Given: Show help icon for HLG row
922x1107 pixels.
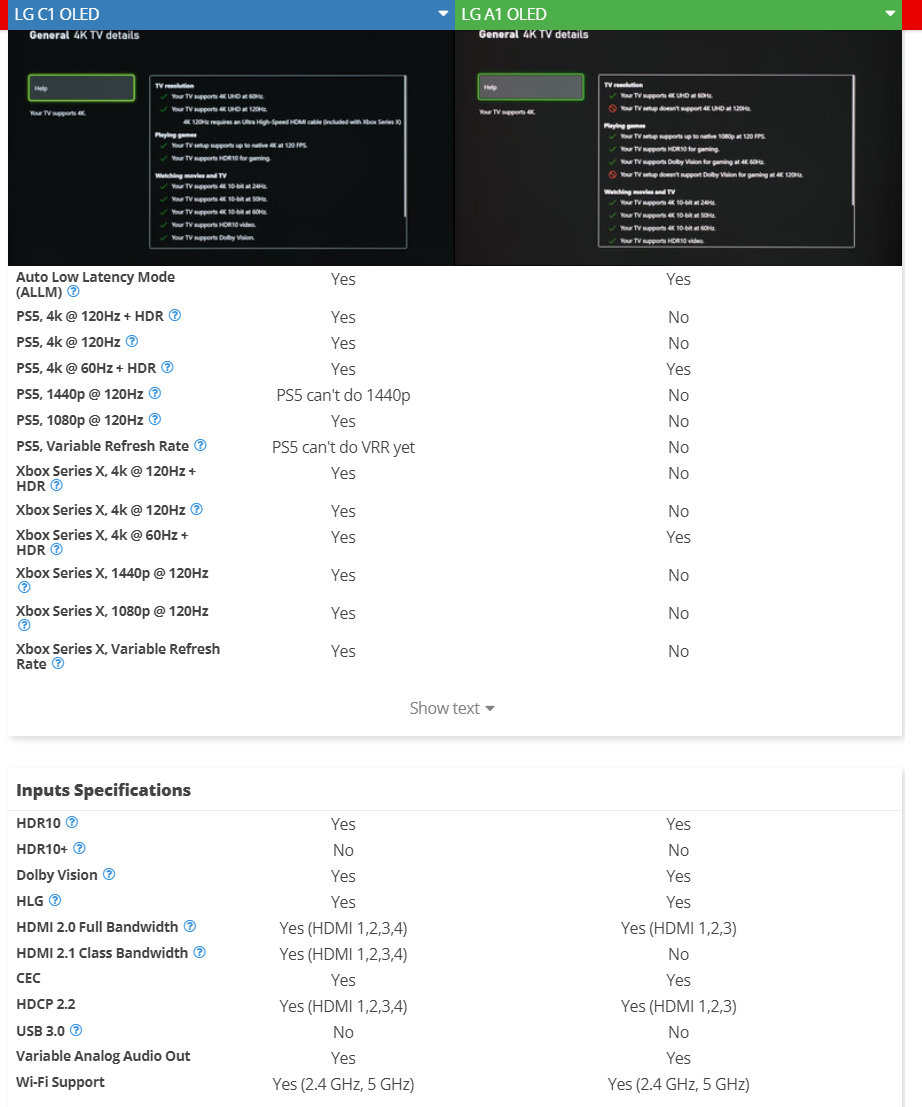Looking at the screenshot, I should pos(55,900).
